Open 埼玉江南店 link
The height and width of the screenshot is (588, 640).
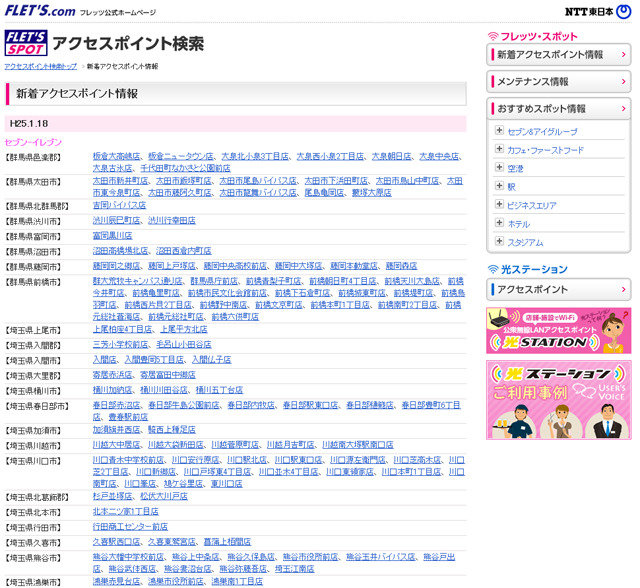[x=295, y=569]
